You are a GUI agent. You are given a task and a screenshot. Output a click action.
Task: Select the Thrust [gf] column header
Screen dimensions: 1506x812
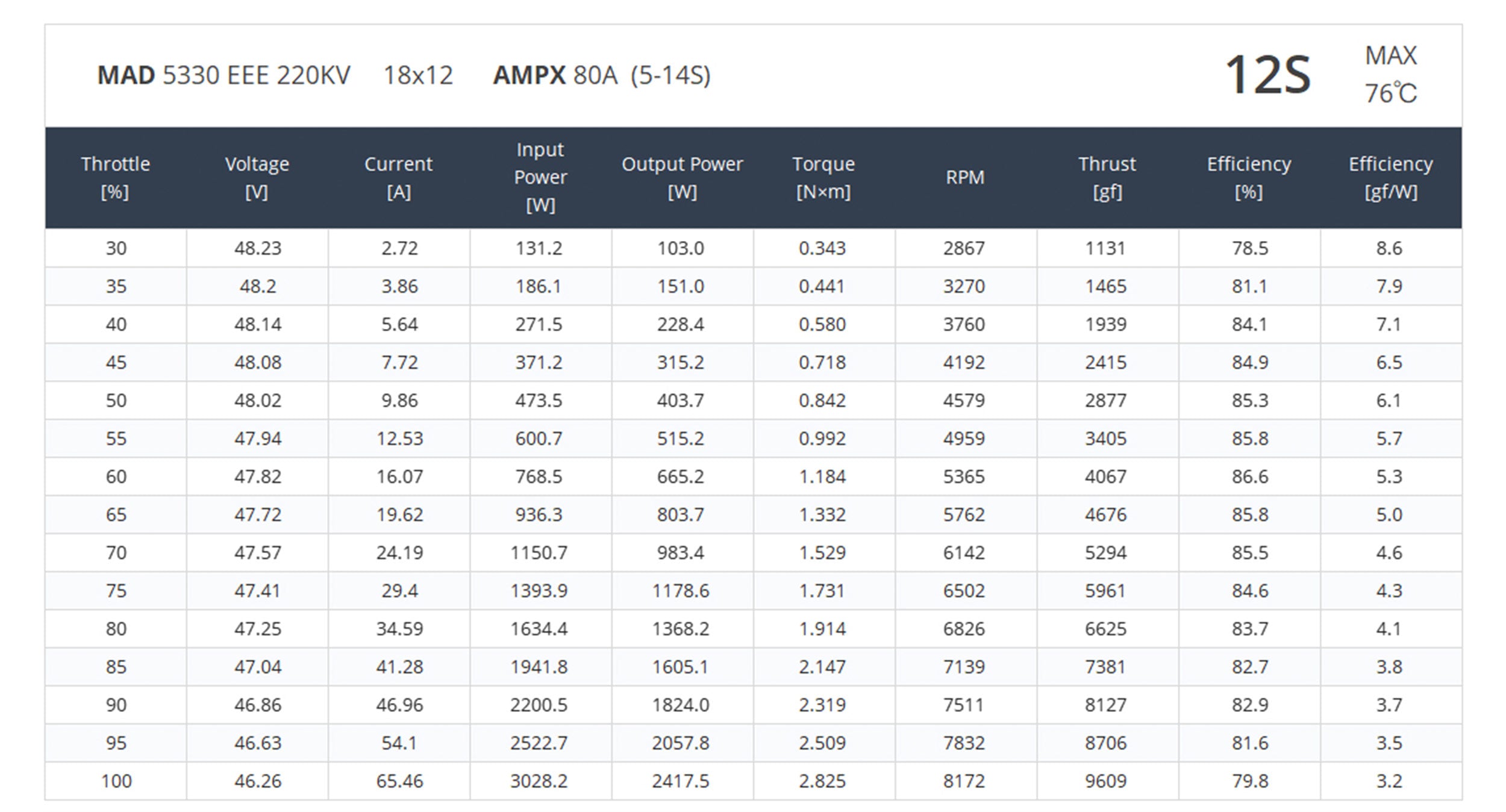pos(1107,178)
